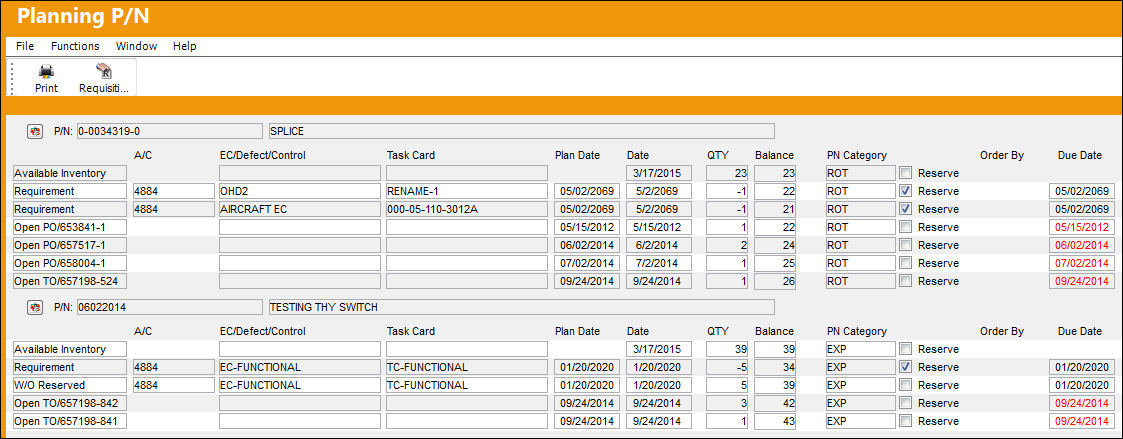The width and height of the screenshot is (1123, 439).
Task: Open the Requisition toolbar icon
Action: [104, 78]
